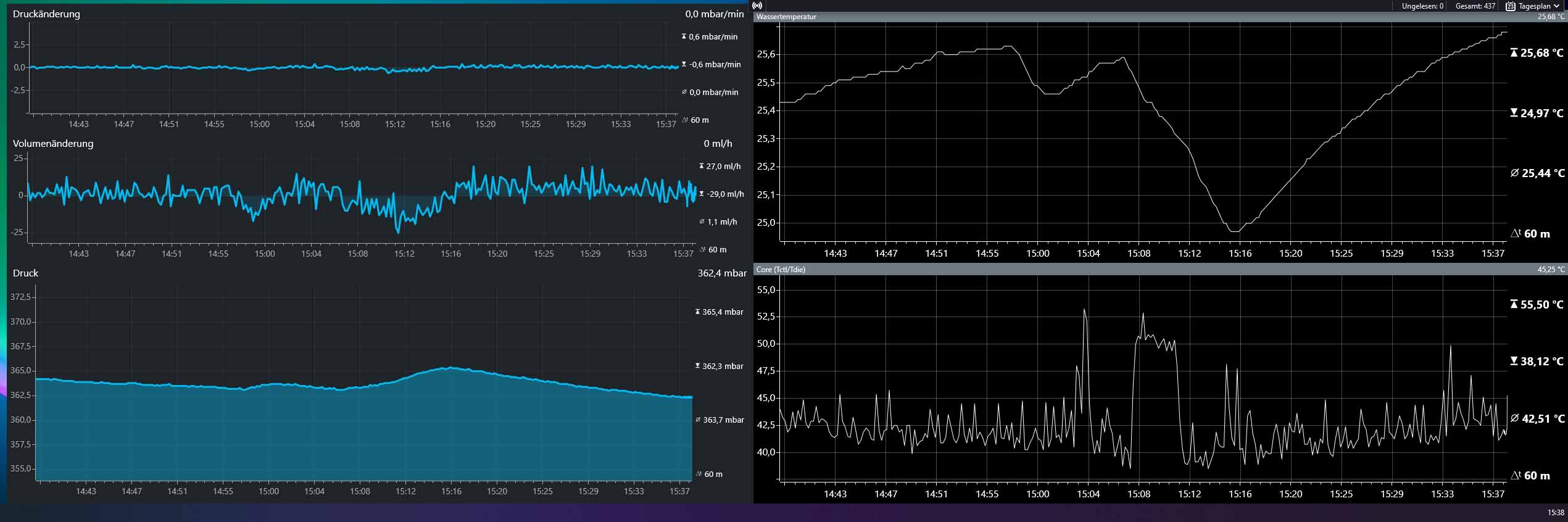This screenshot has height=522, width=1568.
Task: Click the Volumenänderung chart title
Action: pos(53,143)
